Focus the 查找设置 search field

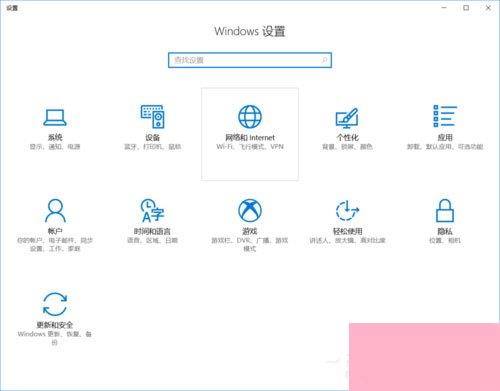coord(250,60)
